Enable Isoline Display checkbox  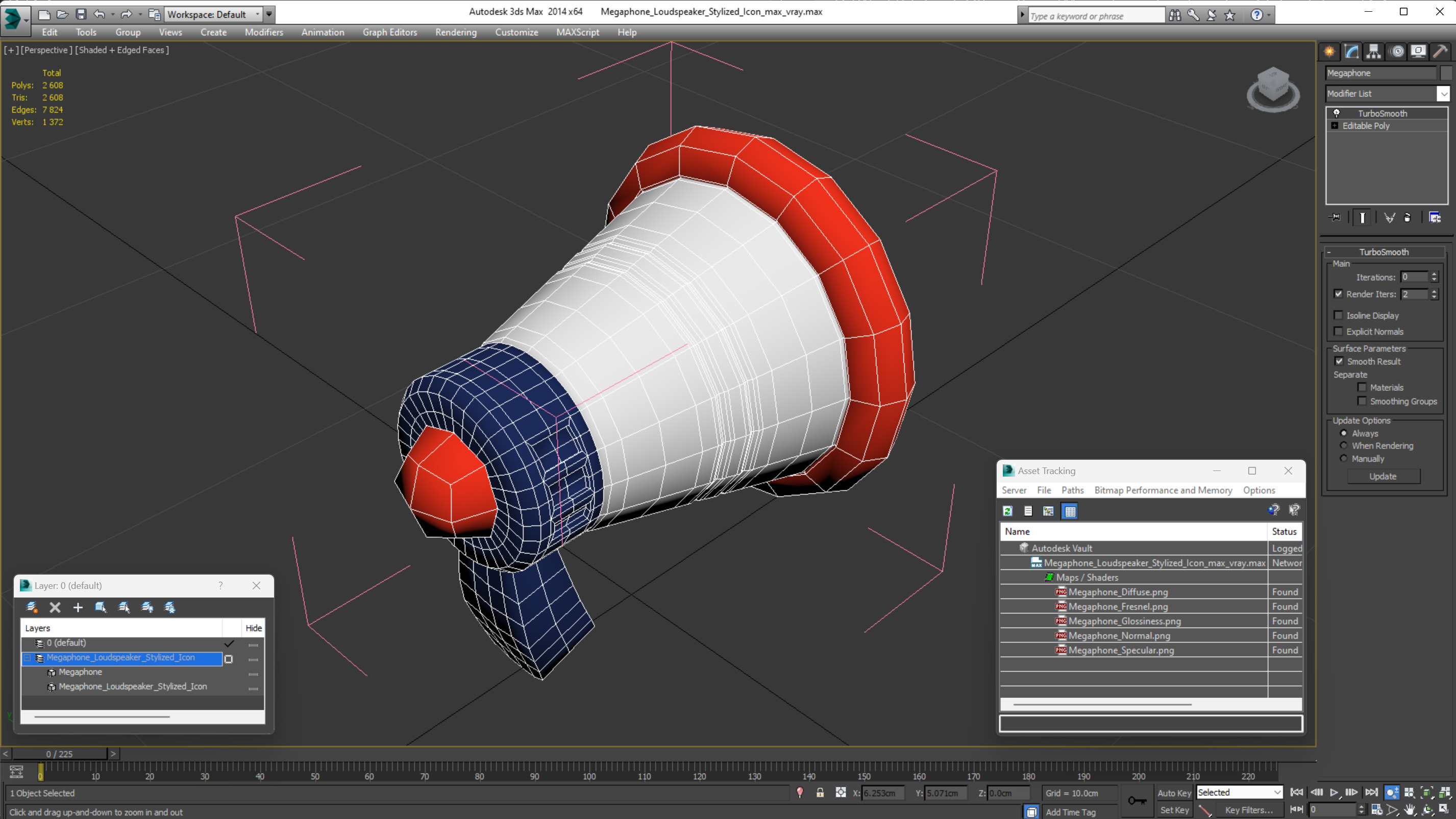(1338, 315)
